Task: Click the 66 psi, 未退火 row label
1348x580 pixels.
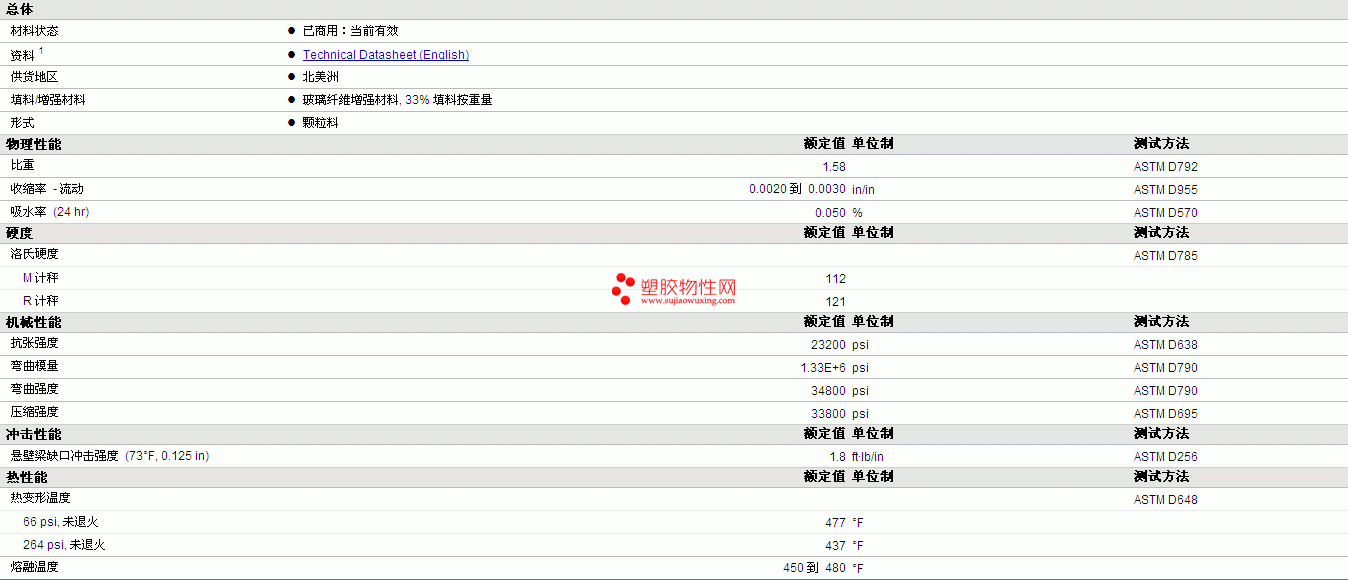Action: click(61, 522)
